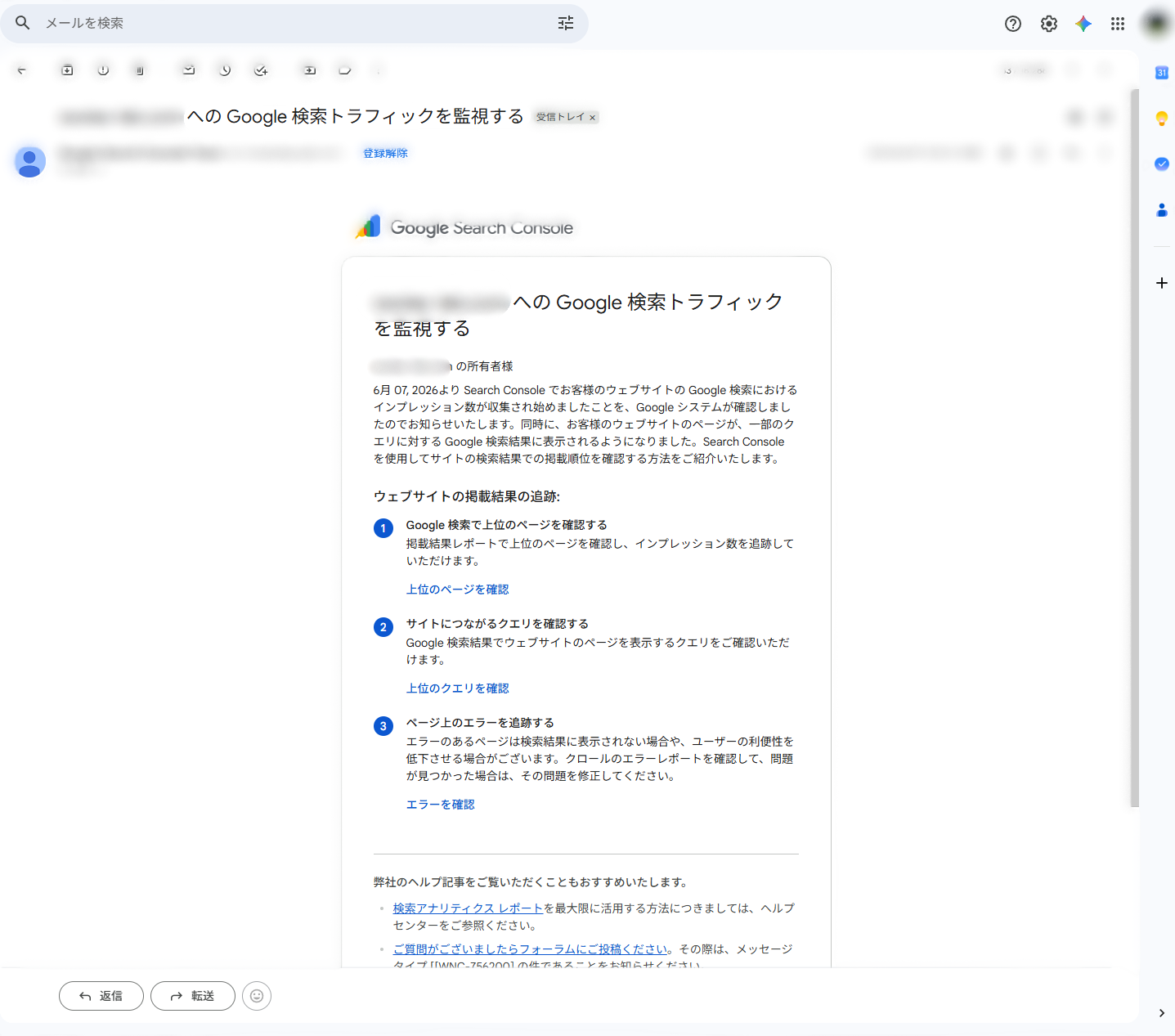Open Google Keep lightbulb icon
Viewport: 1175px width, 1036px height.
point(1162,119)
